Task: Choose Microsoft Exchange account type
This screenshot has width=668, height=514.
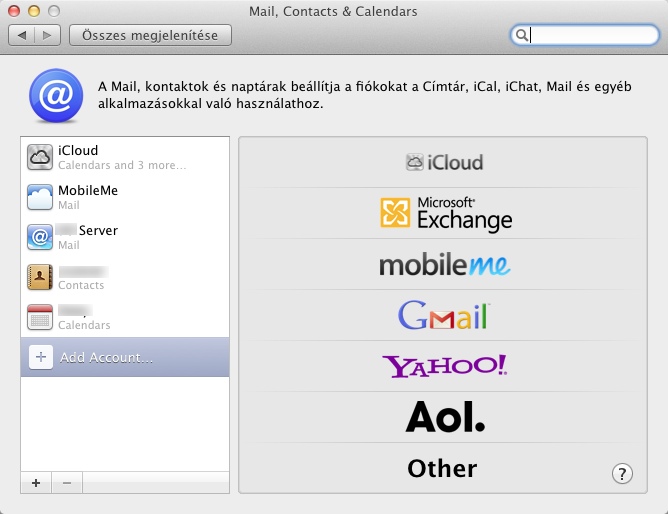Action: tap(446, 213)
